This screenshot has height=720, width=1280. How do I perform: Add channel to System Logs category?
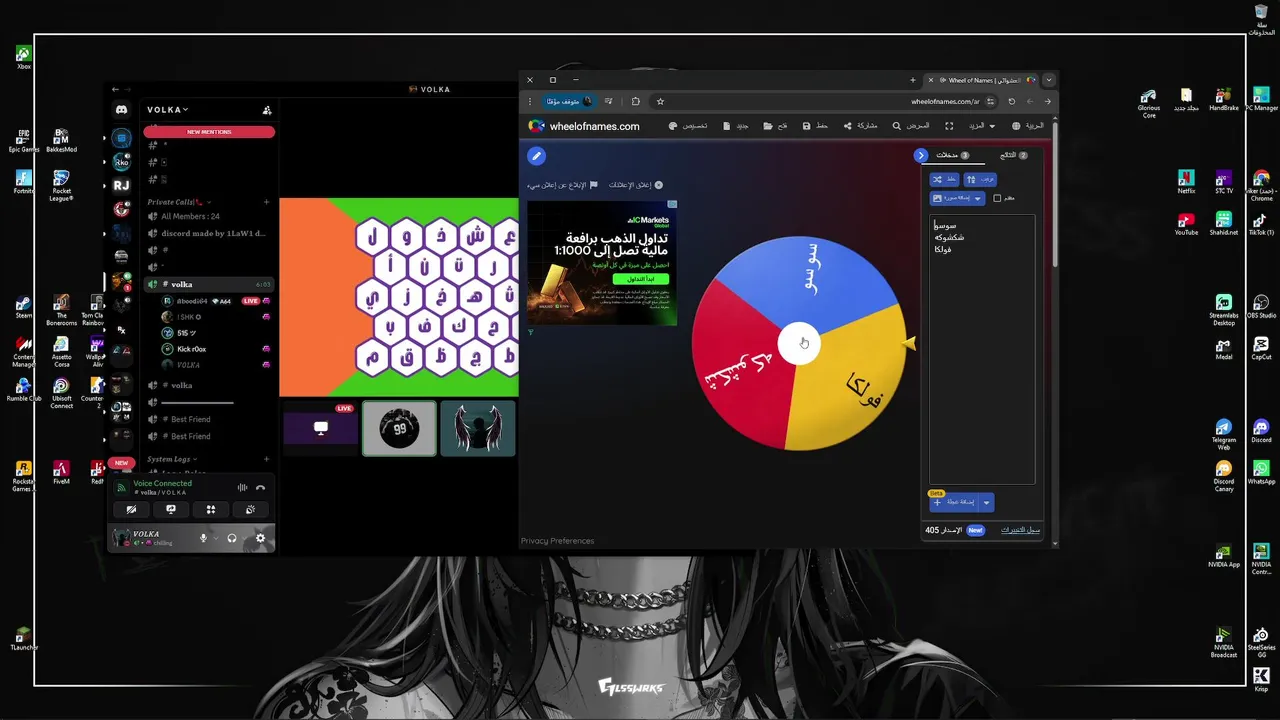(267, 459)
